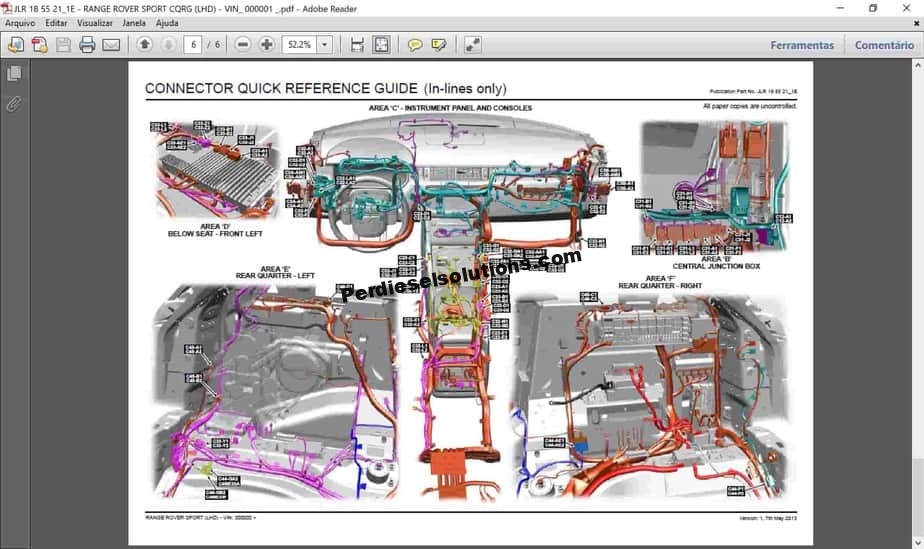Click the label CENTRAL JUNCTION BOX
This screenshot has width=924, height=549.
[x=716, y=266]
